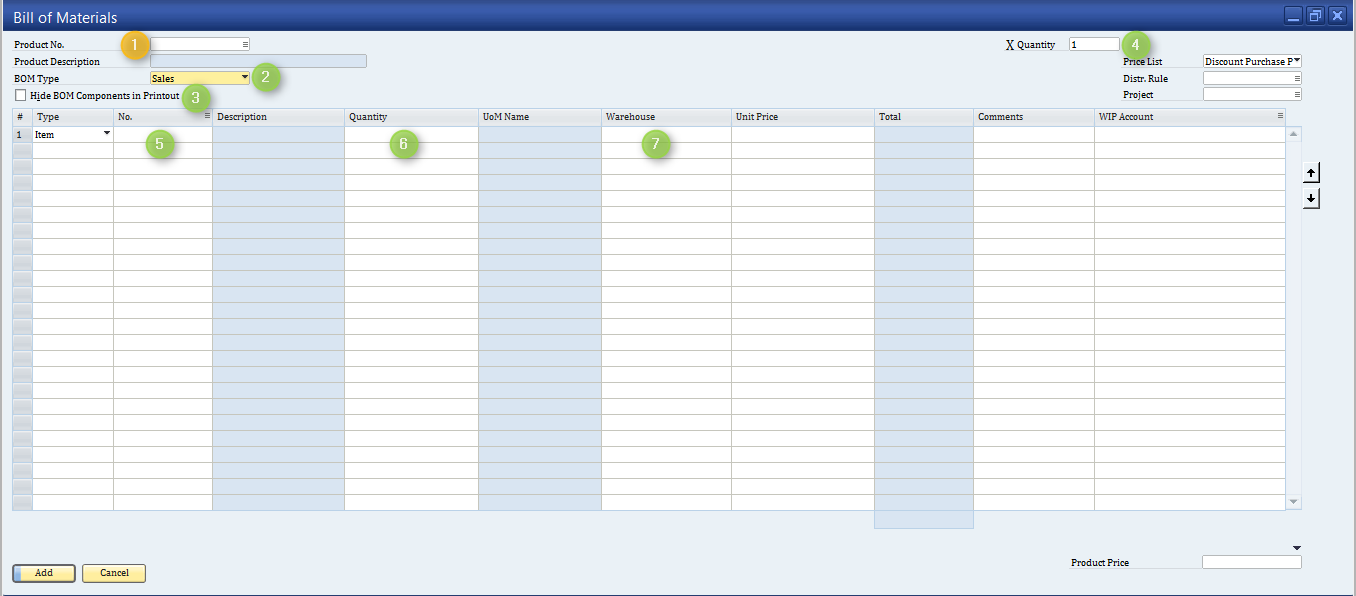Image resolution: width=1356 pixels, height=596 pixels.
Task: Move the selected row down using the down arrow
Action: pos(1311,198)
